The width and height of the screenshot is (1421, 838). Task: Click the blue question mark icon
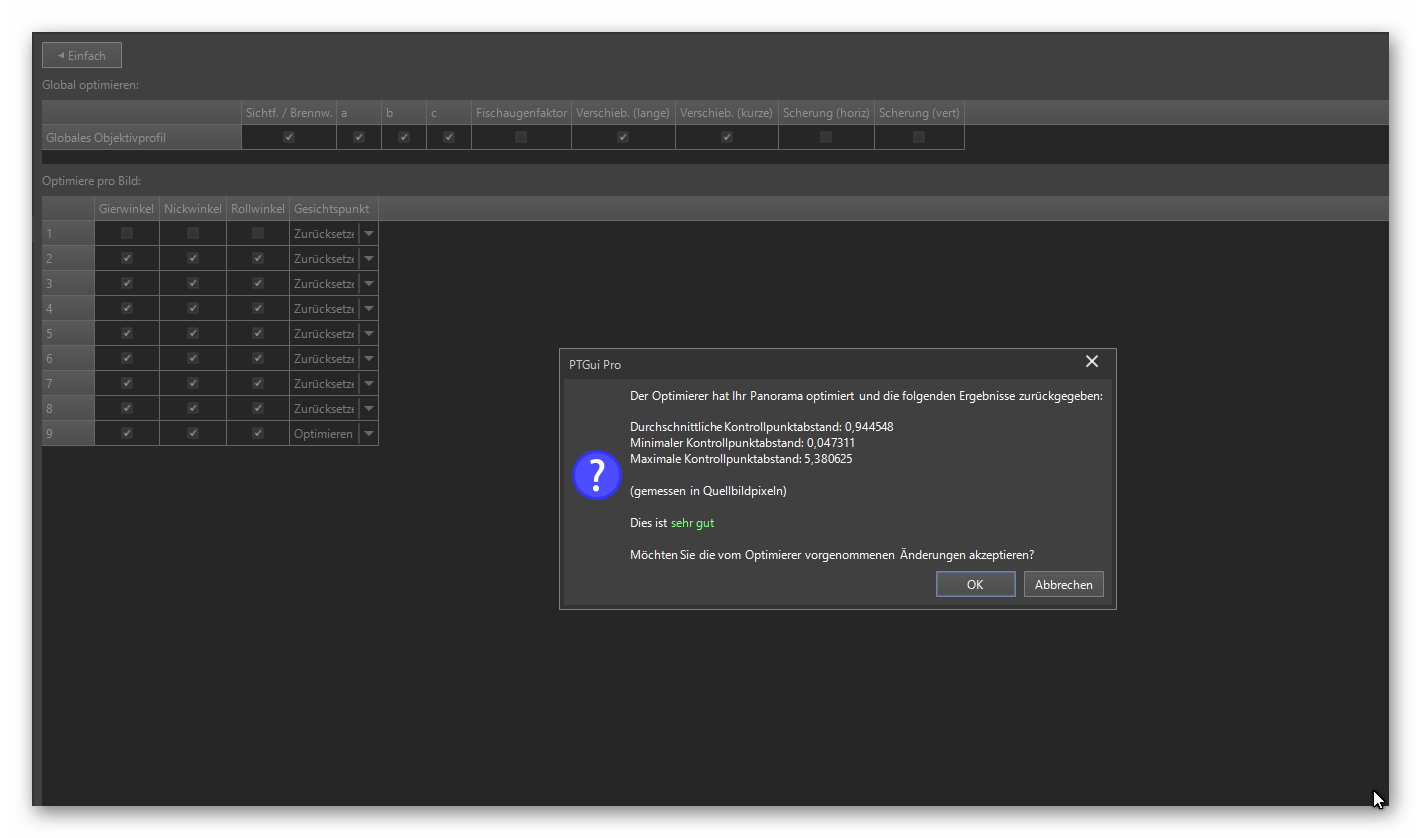[597, 475]
